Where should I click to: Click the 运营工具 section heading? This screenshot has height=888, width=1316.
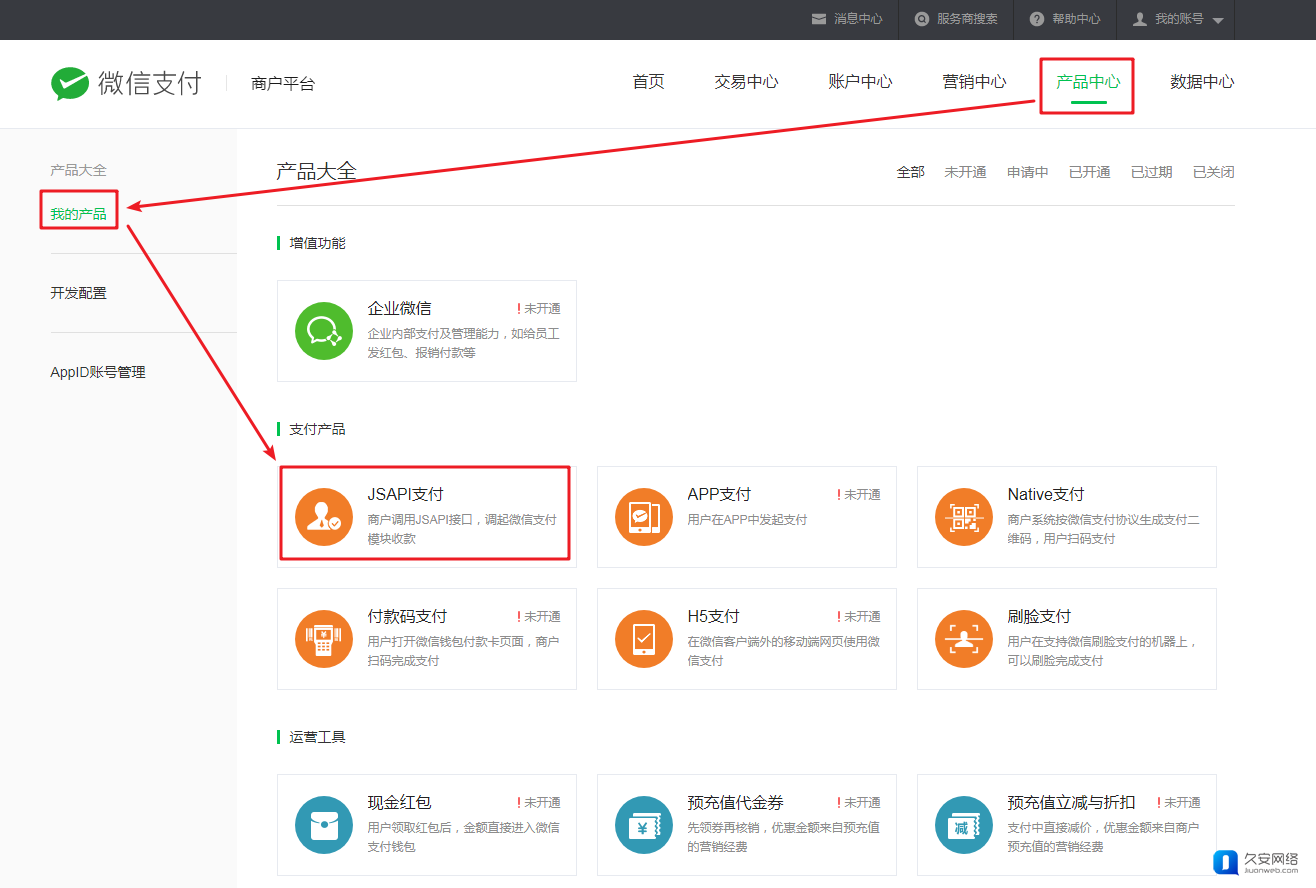coord(317,737)
